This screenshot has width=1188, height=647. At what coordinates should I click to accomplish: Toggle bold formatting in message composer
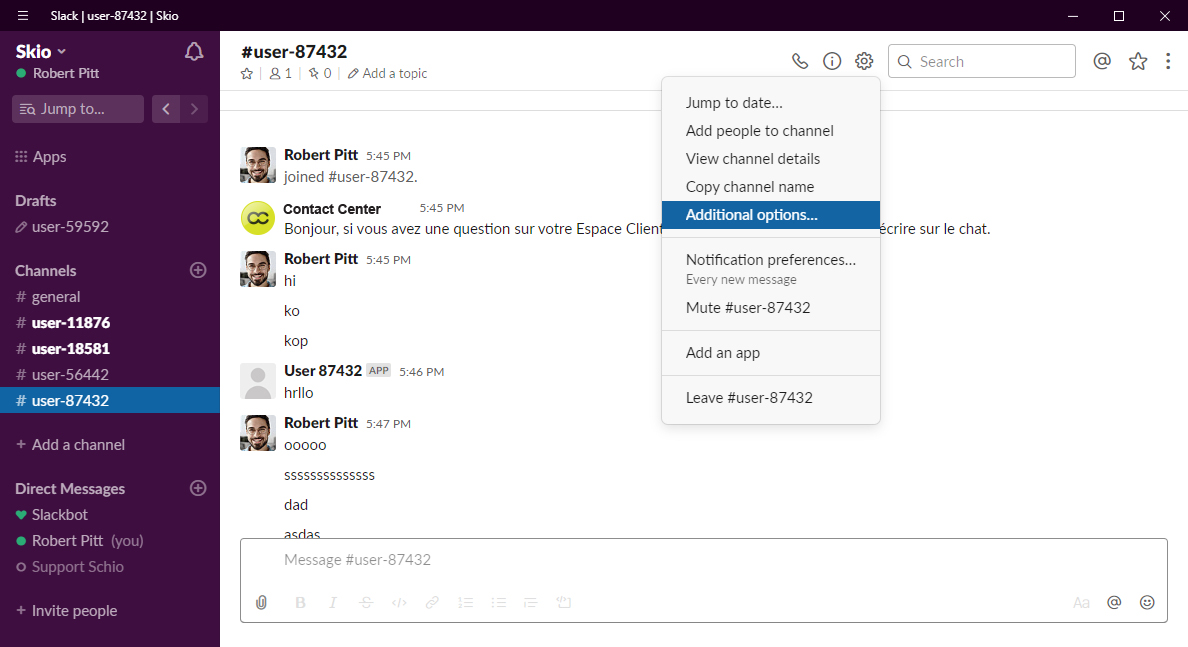[x=300, y=602]
